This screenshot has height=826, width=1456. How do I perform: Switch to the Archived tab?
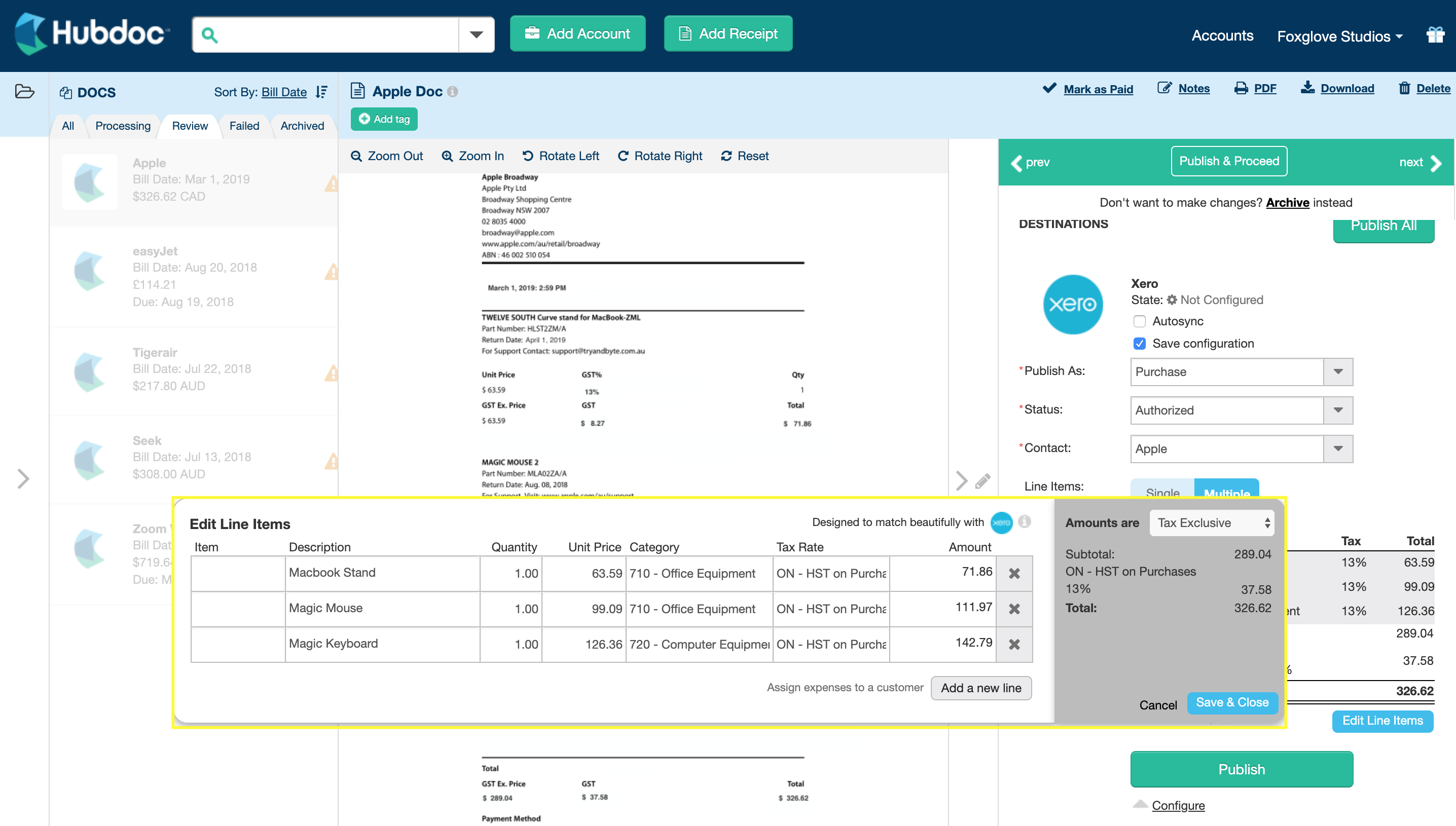click(302, 126)
